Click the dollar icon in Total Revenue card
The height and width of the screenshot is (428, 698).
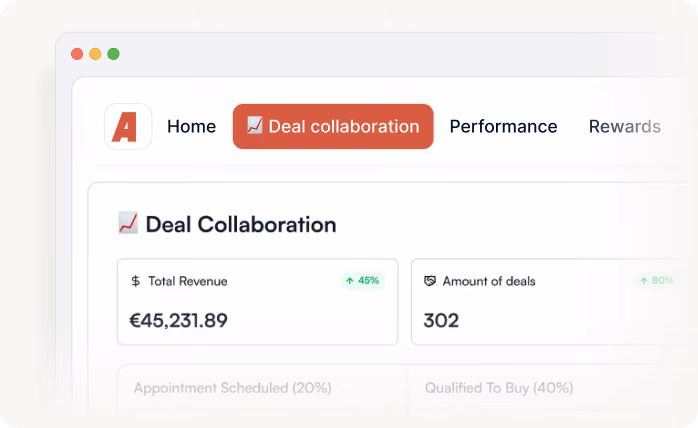coord(136,281)
